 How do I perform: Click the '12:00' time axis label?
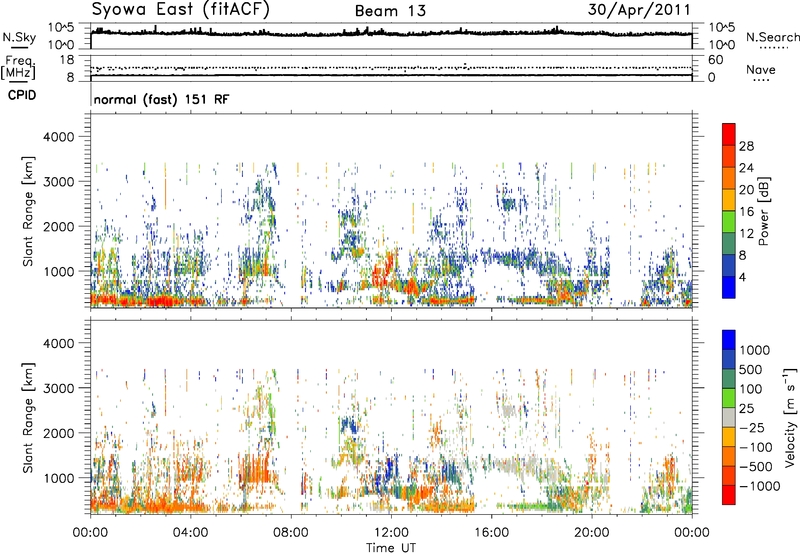click(x=391, y=533)
